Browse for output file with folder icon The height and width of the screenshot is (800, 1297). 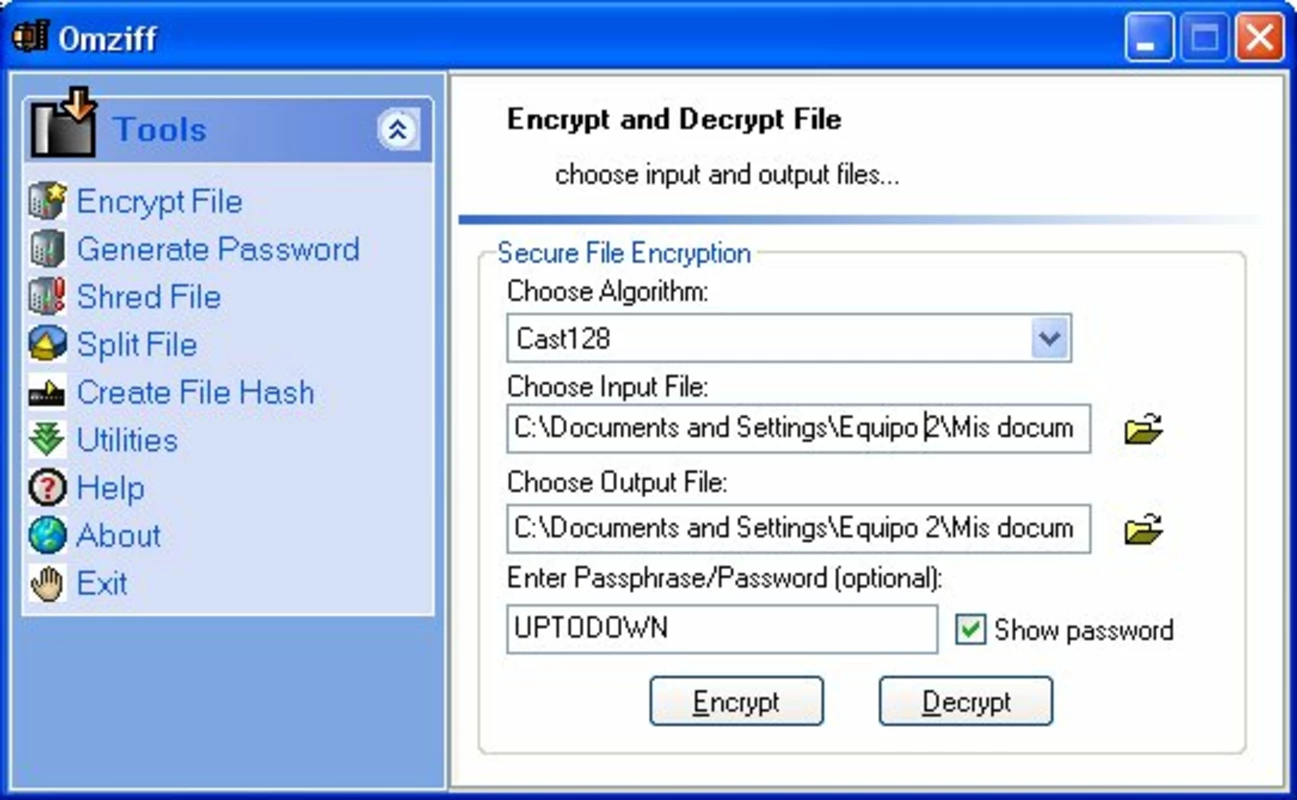click(1143, 529)
